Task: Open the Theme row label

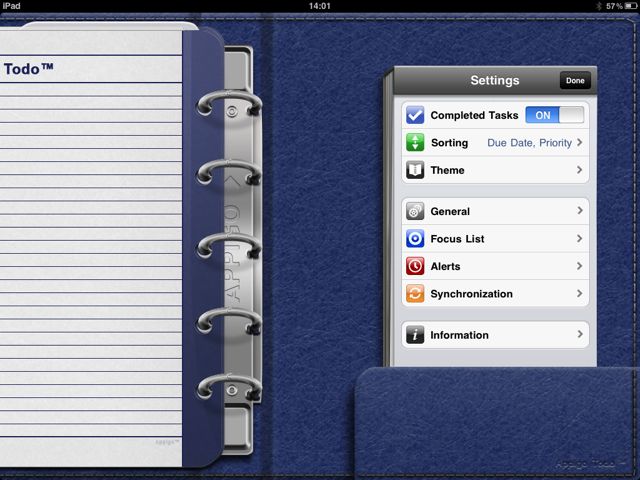Action: (447, 170)
